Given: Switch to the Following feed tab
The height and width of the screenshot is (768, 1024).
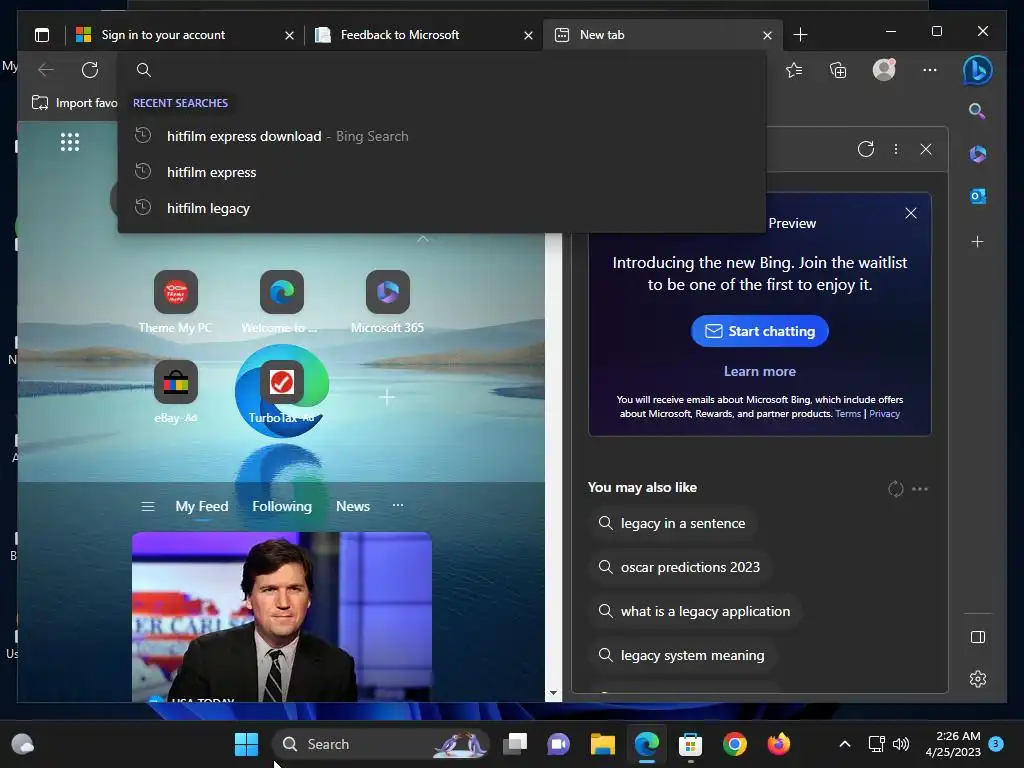Looking at the screenshot, I should tap(282, 507).
